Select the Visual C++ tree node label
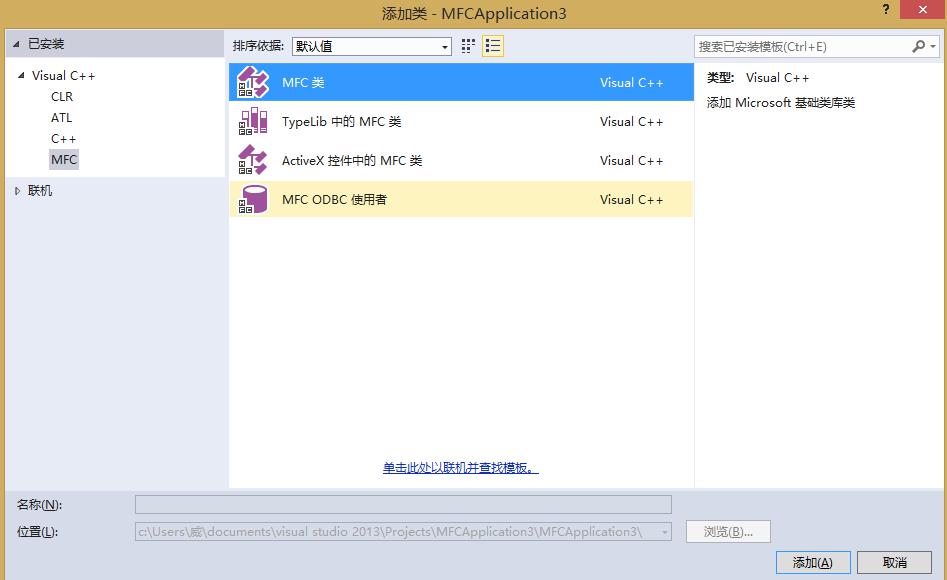 tap(63, 76)
